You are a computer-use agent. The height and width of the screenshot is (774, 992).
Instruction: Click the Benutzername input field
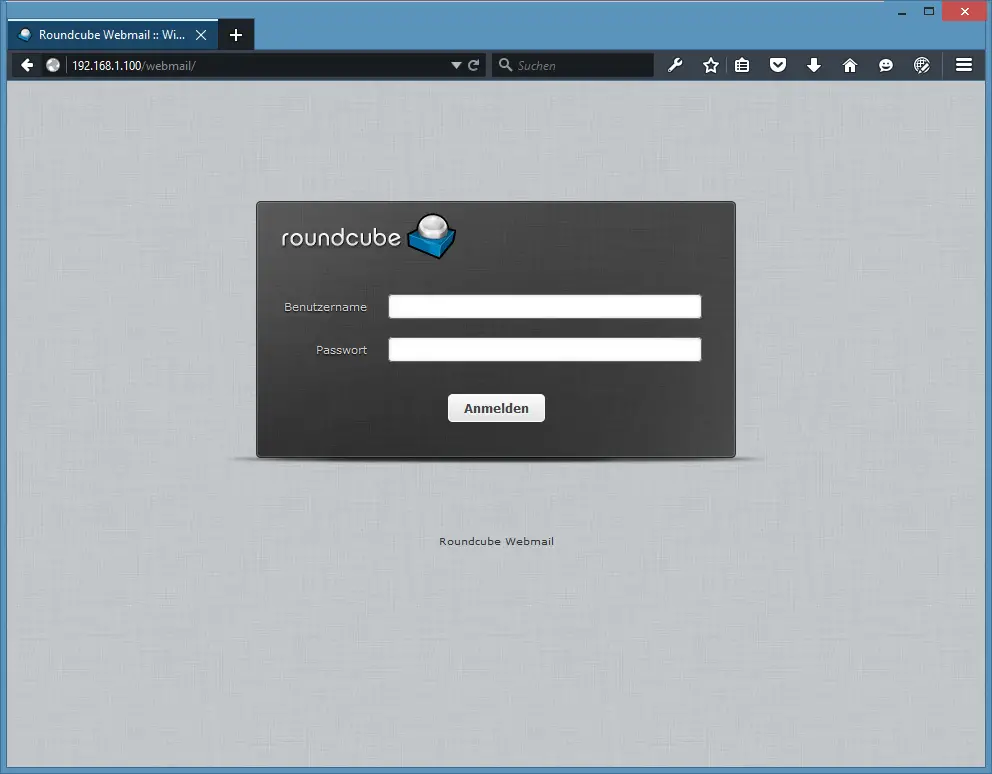[544, 307]
